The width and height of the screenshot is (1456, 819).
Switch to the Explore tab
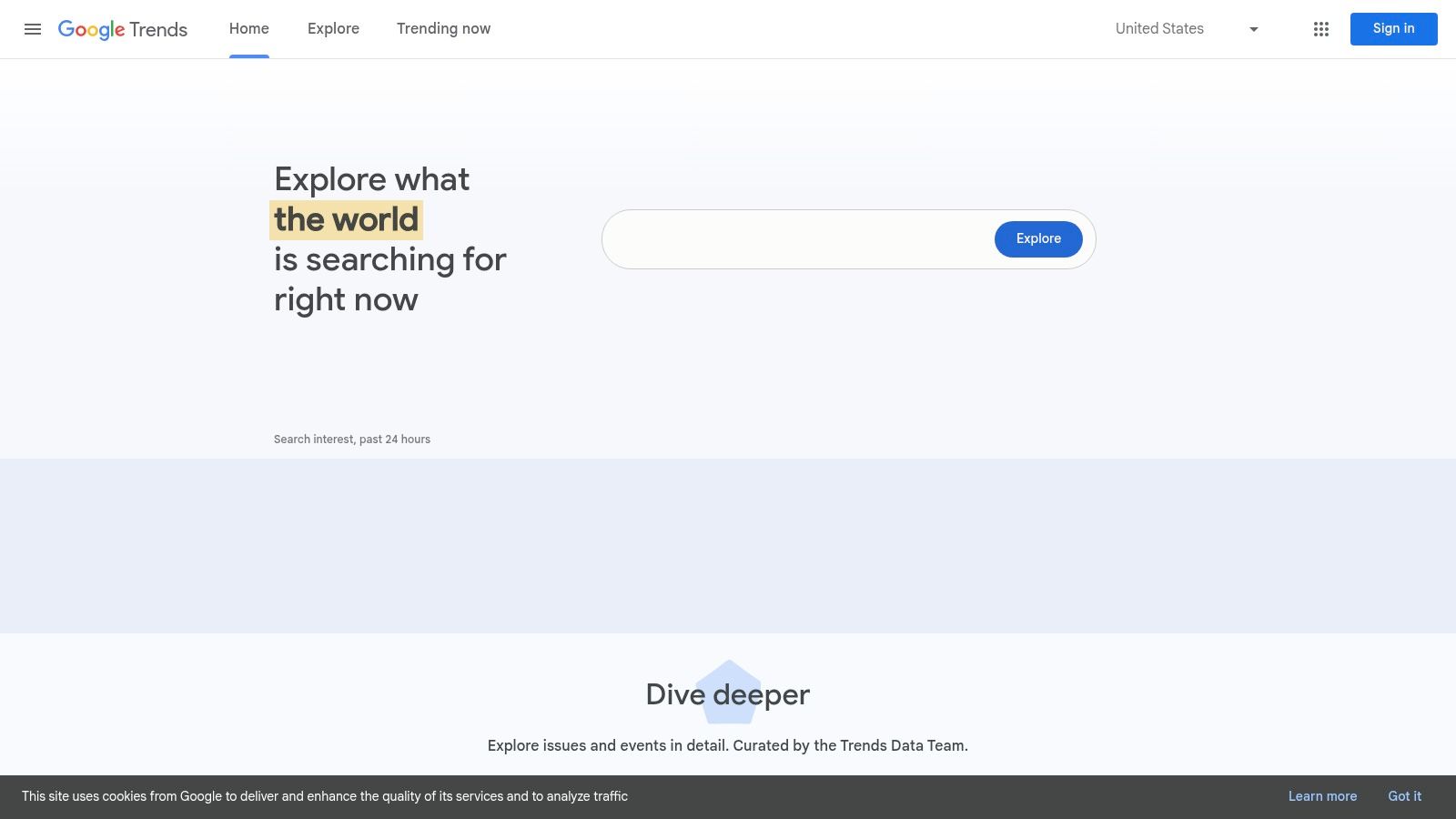pyautogui.click(x=333, y=28)
